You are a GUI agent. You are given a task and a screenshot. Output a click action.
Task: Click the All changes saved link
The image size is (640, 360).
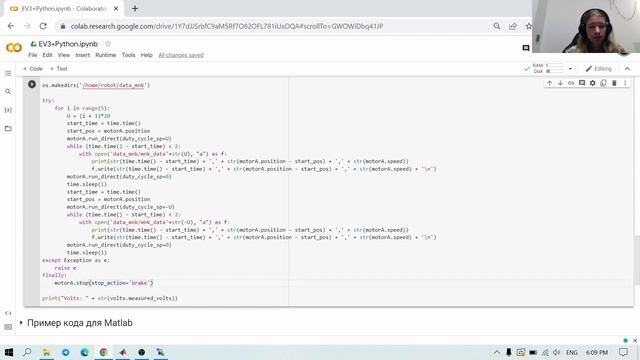tap(181, 55)
